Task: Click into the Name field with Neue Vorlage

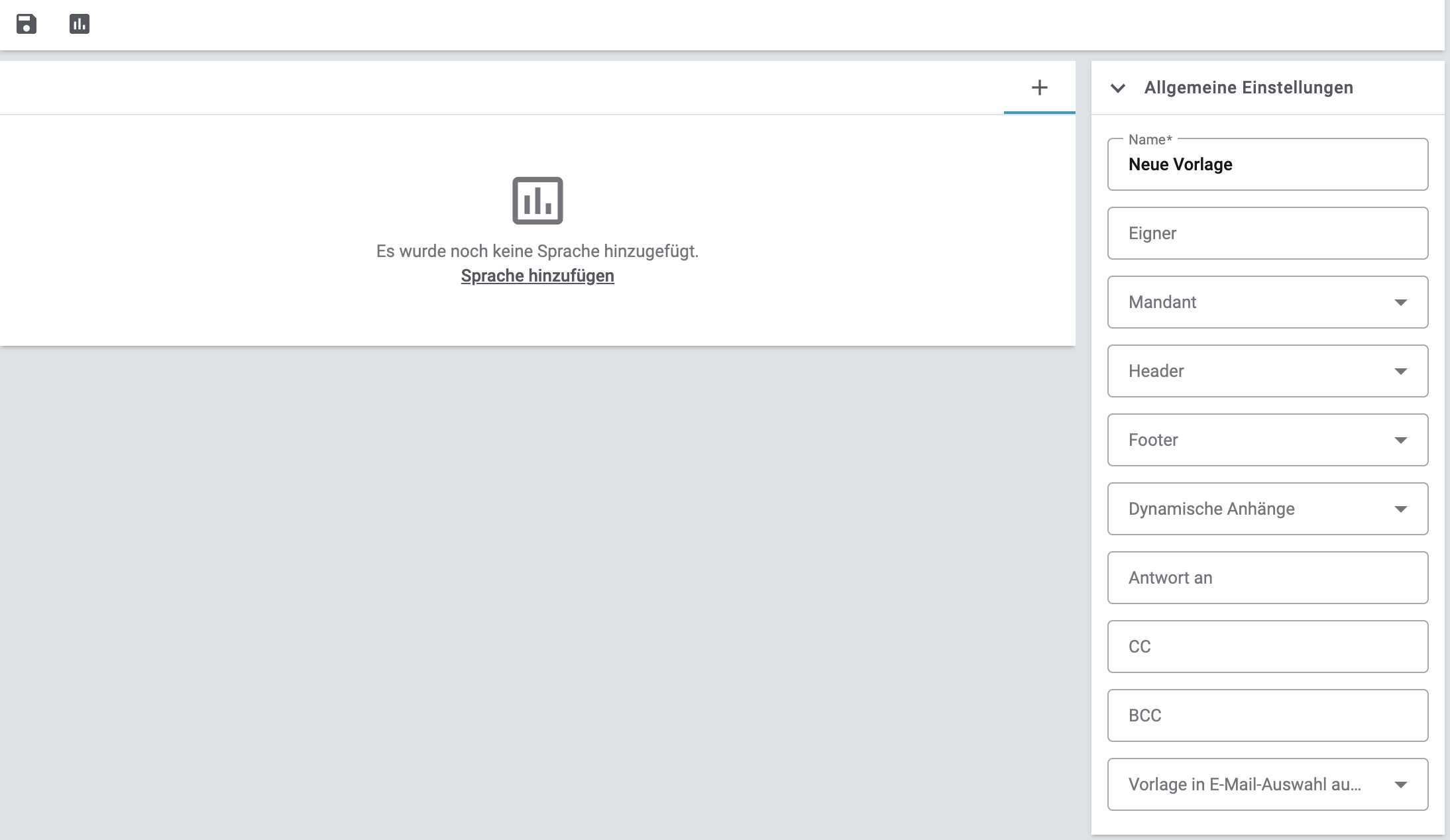Action: 1267,165
